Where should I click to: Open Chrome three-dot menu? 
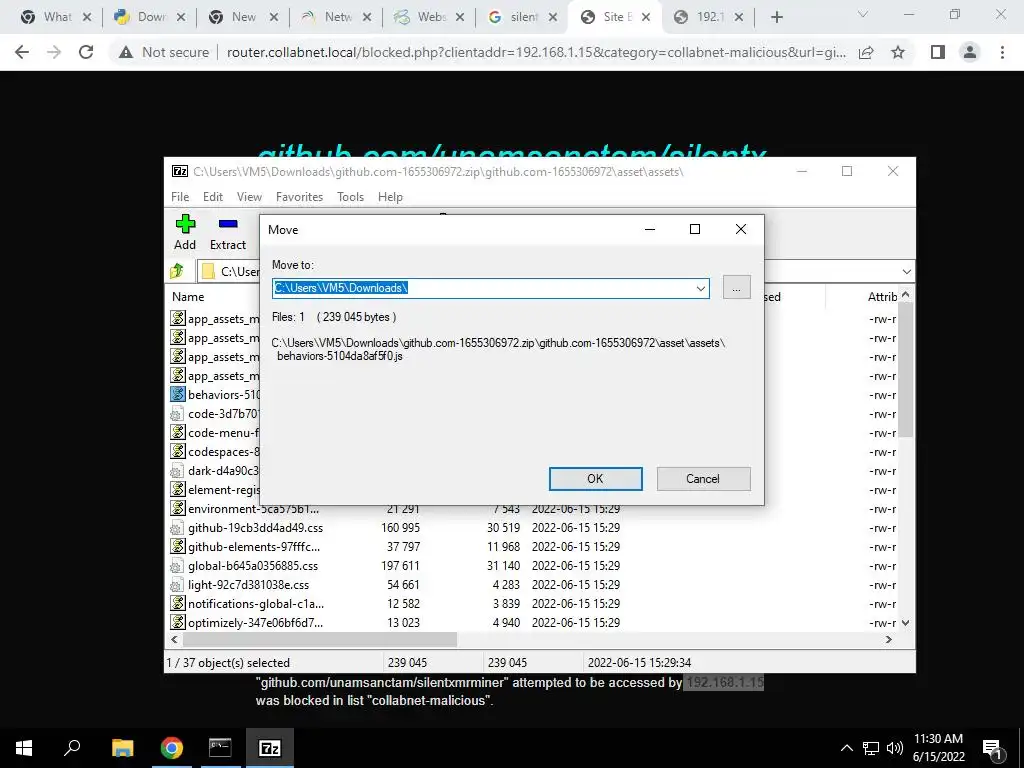click(x=1002, y=52)
